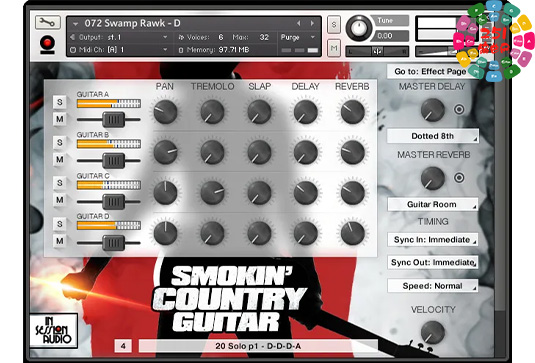This screenshot has width=535, height=363.
Task: Solo Guitar D
Action: pos(60,224)
